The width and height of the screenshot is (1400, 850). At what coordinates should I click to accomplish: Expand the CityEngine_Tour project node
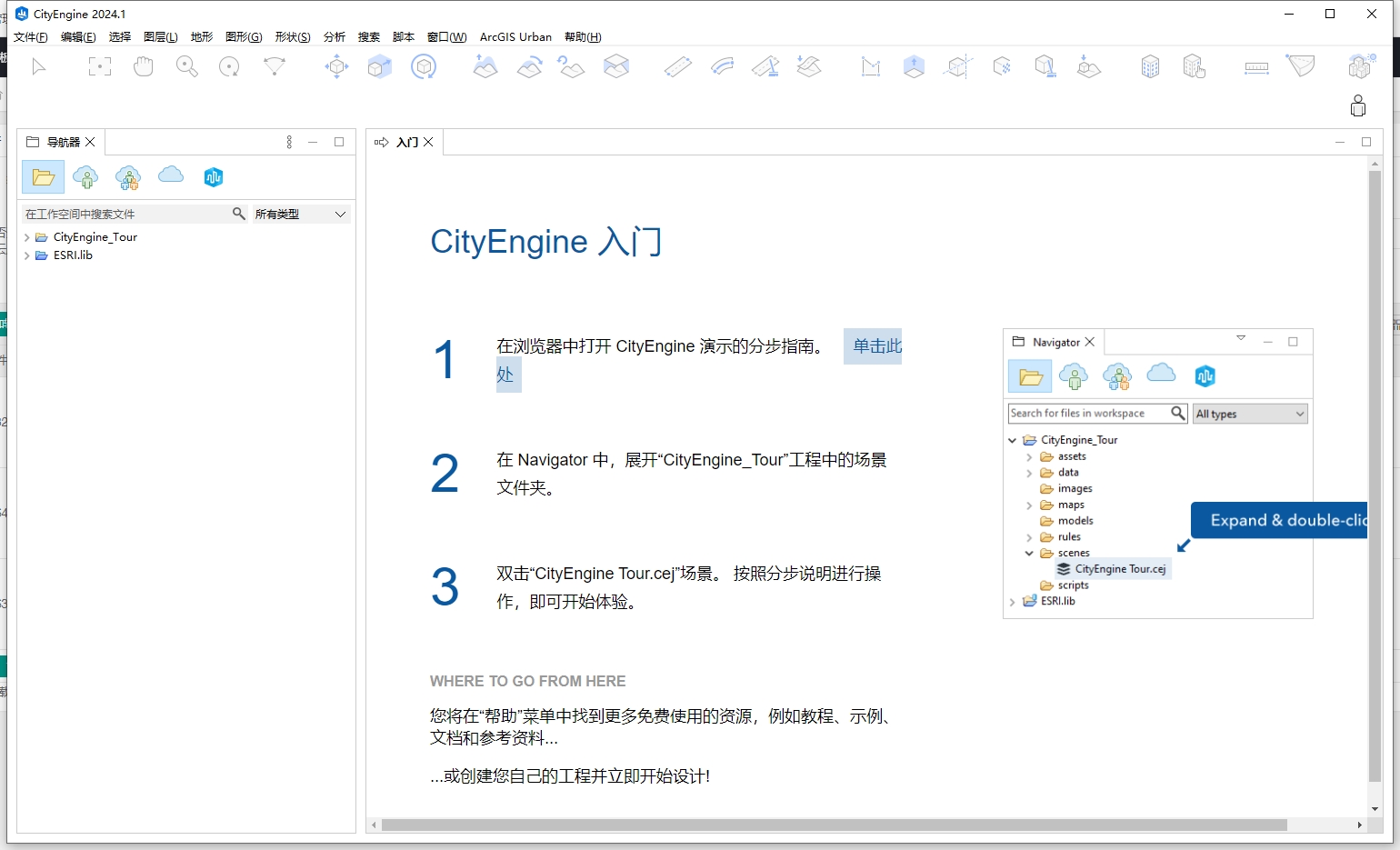(28, 236)
